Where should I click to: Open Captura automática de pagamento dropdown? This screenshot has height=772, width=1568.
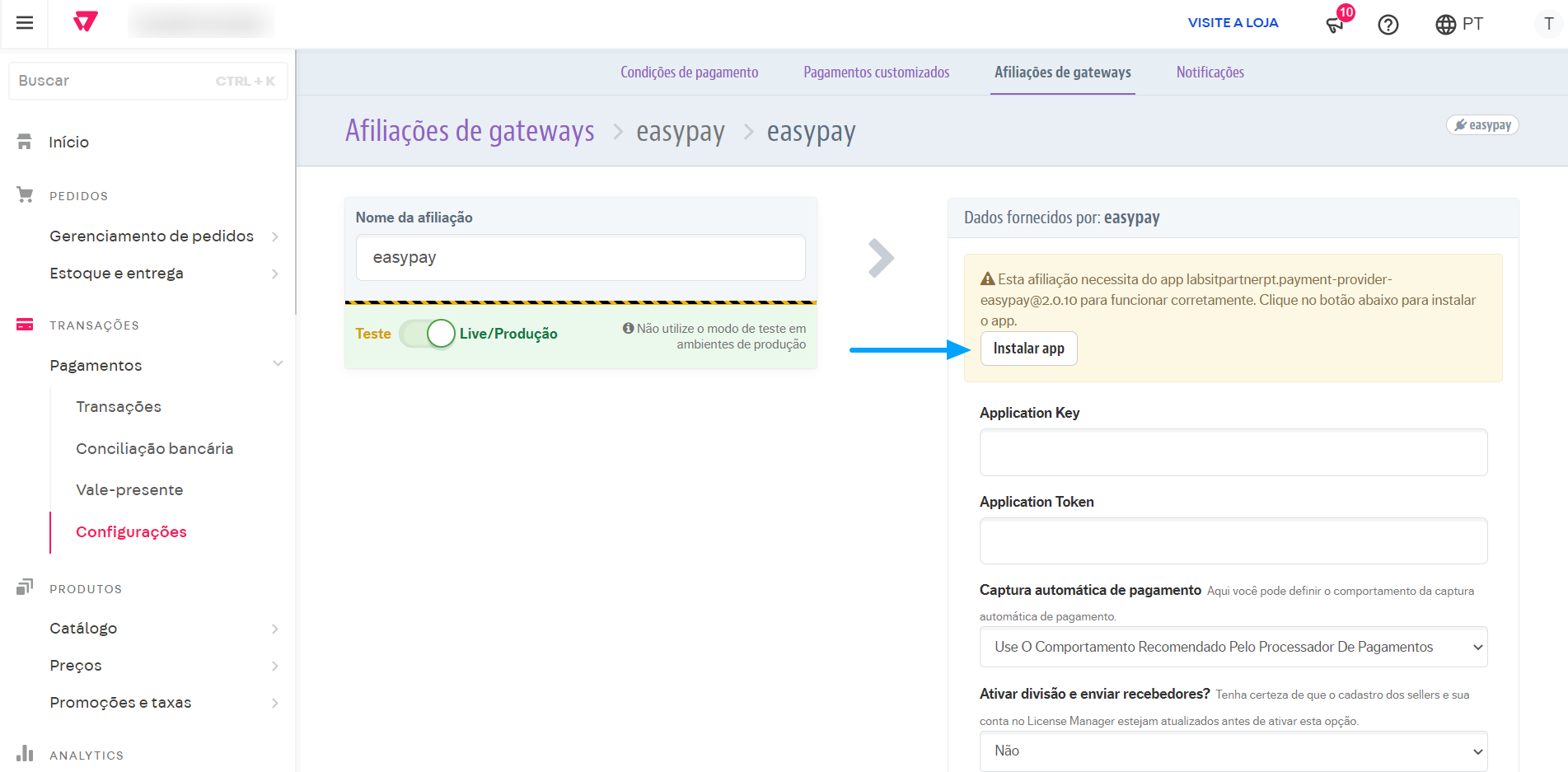click(x=1233, y=648)
